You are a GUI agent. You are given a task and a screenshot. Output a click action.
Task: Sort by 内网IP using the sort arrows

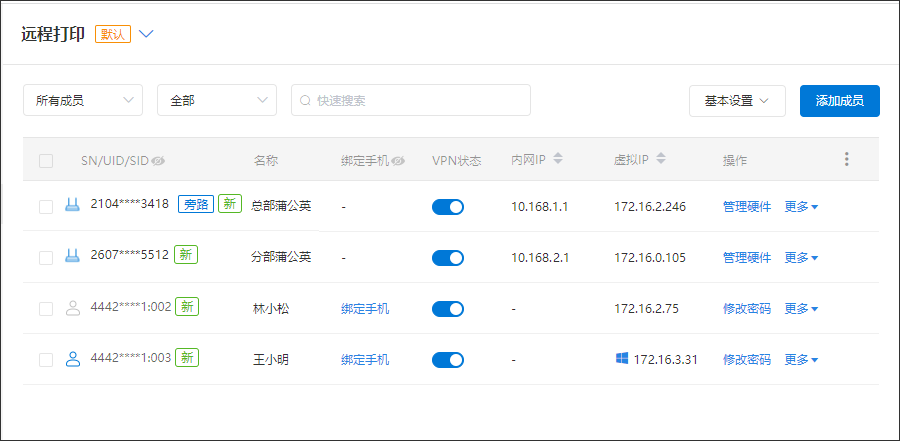click(558, 158)
